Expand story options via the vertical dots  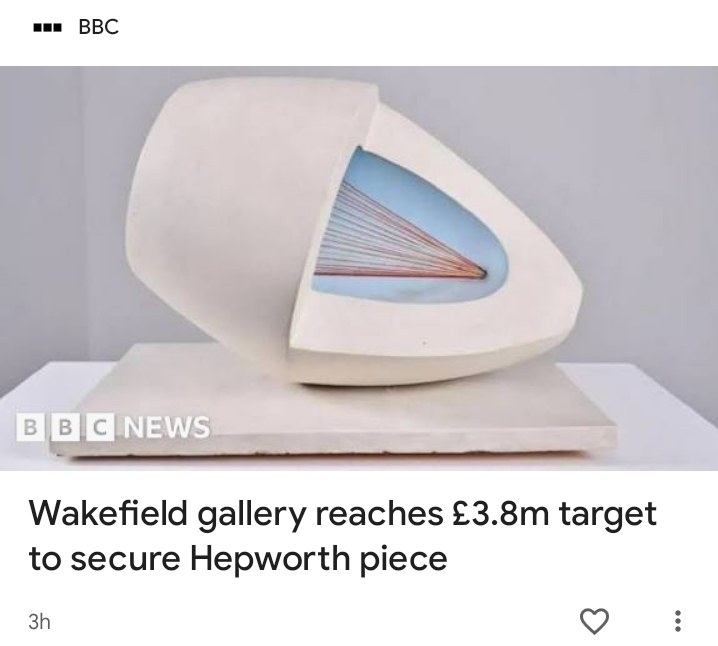coord(678,621)
